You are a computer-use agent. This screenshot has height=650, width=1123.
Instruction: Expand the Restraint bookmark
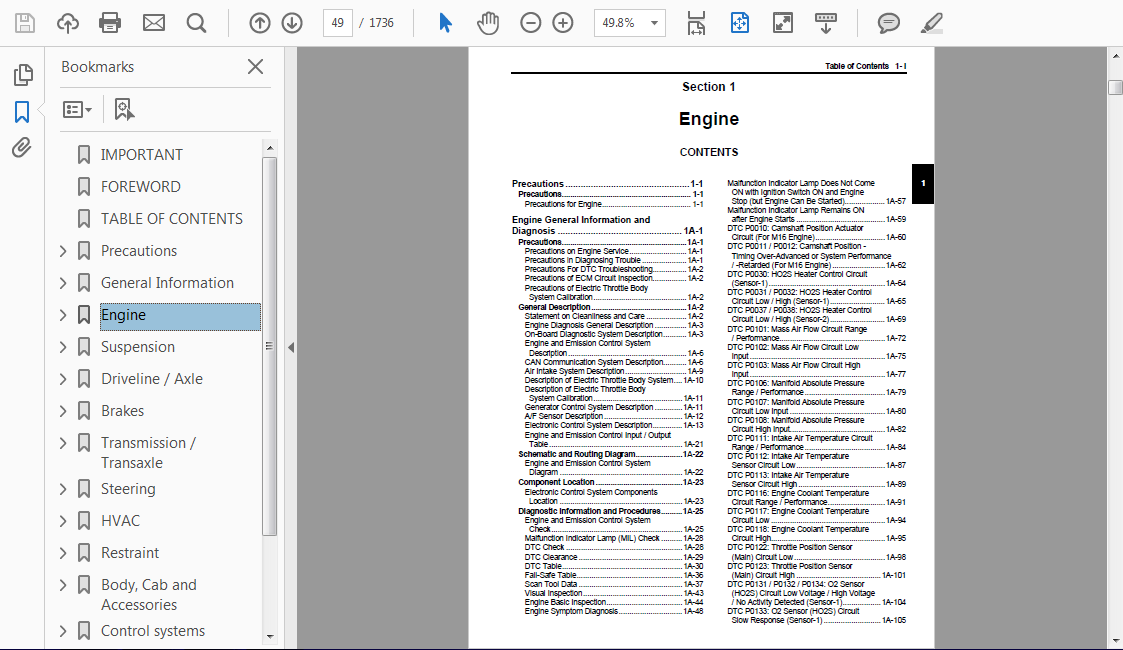click(x=63, y=553)
